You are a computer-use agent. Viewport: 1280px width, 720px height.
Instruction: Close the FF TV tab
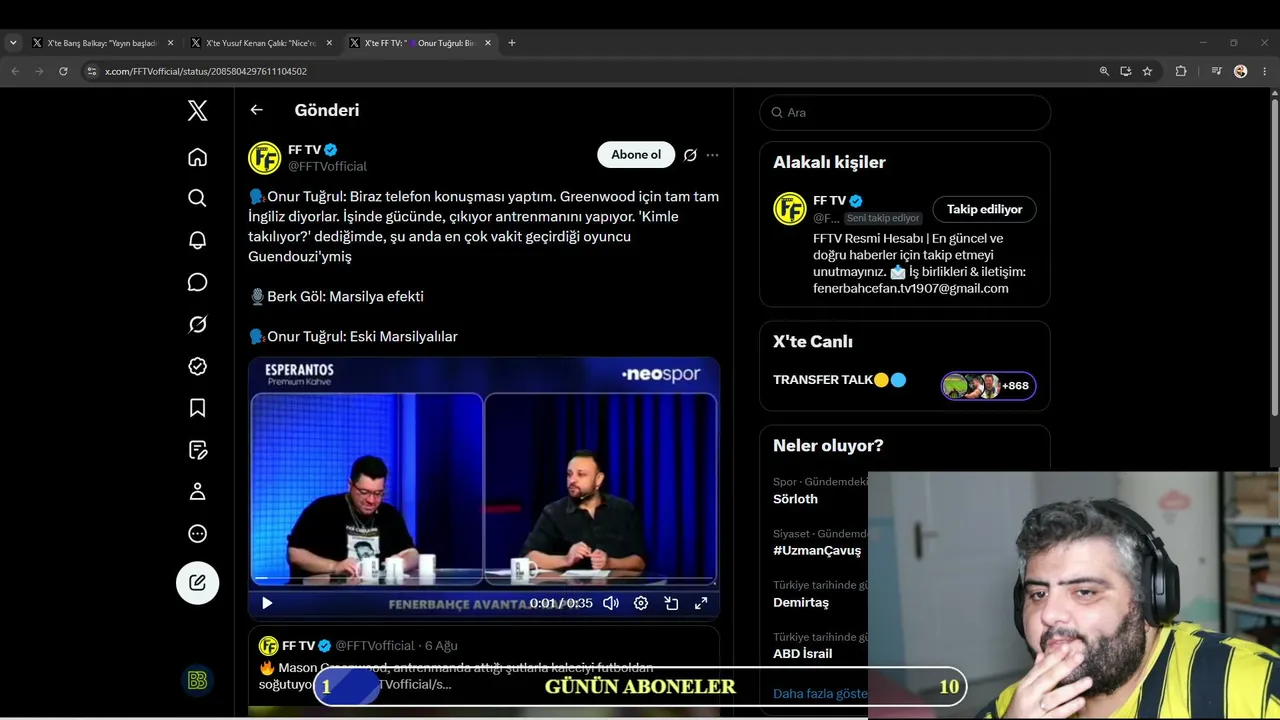click(x=488, y=43)
